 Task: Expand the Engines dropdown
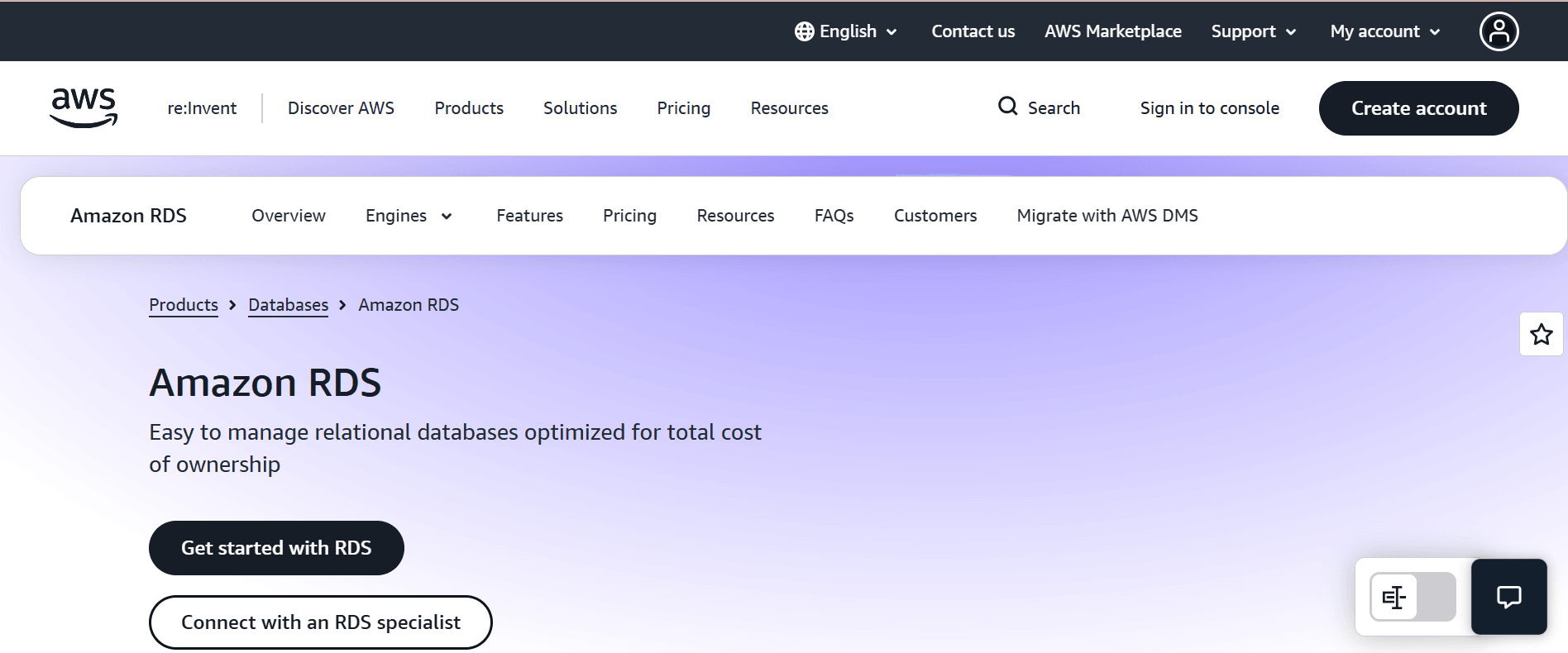coord(409,216)
